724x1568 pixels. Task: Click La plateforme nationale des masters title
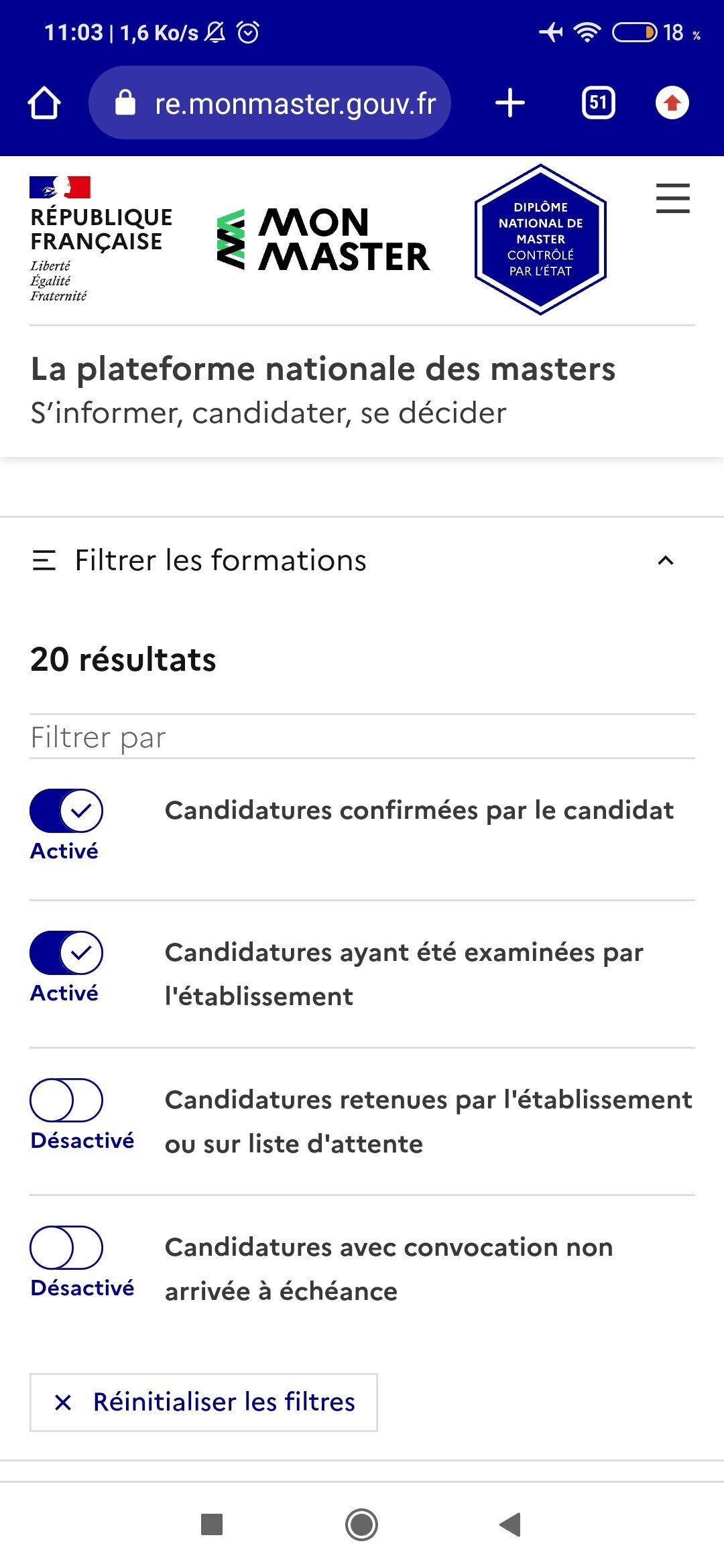(323, 369)
